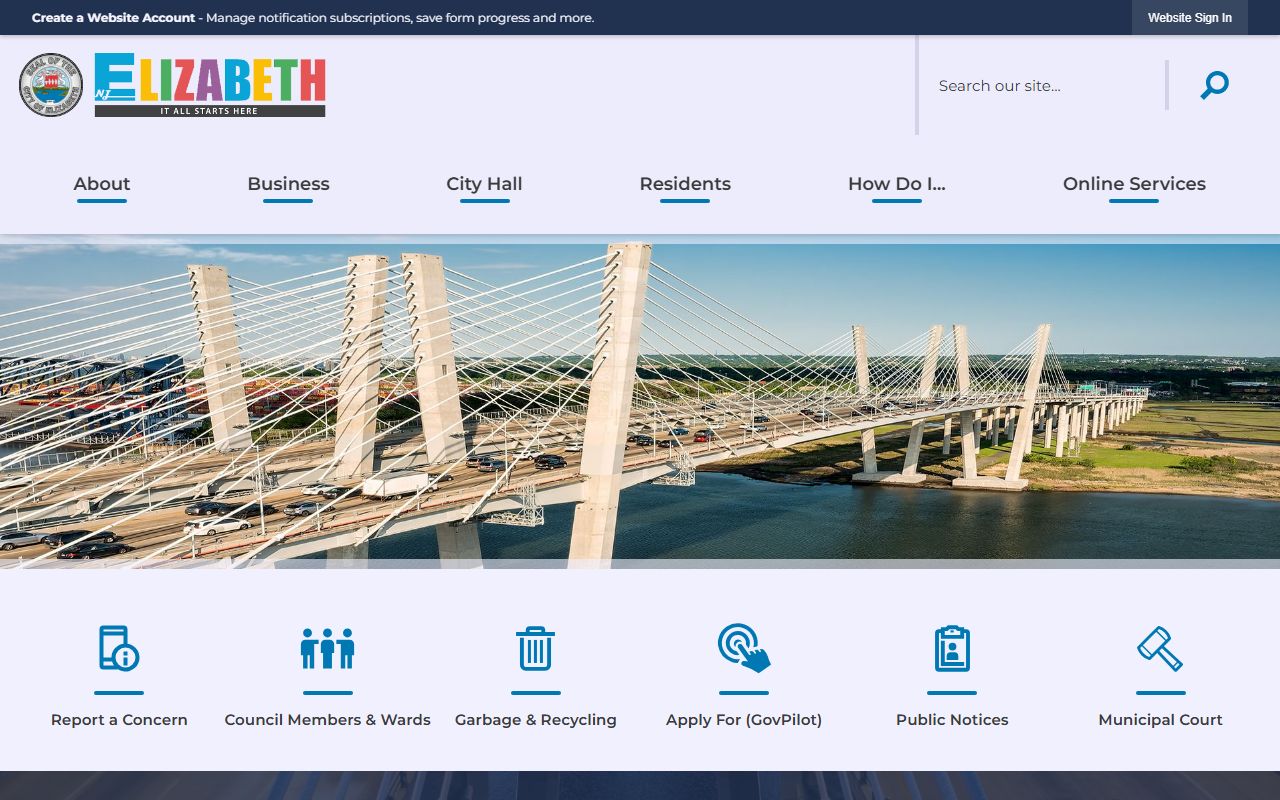Click the Municipal Court text link

[1160, 720]
